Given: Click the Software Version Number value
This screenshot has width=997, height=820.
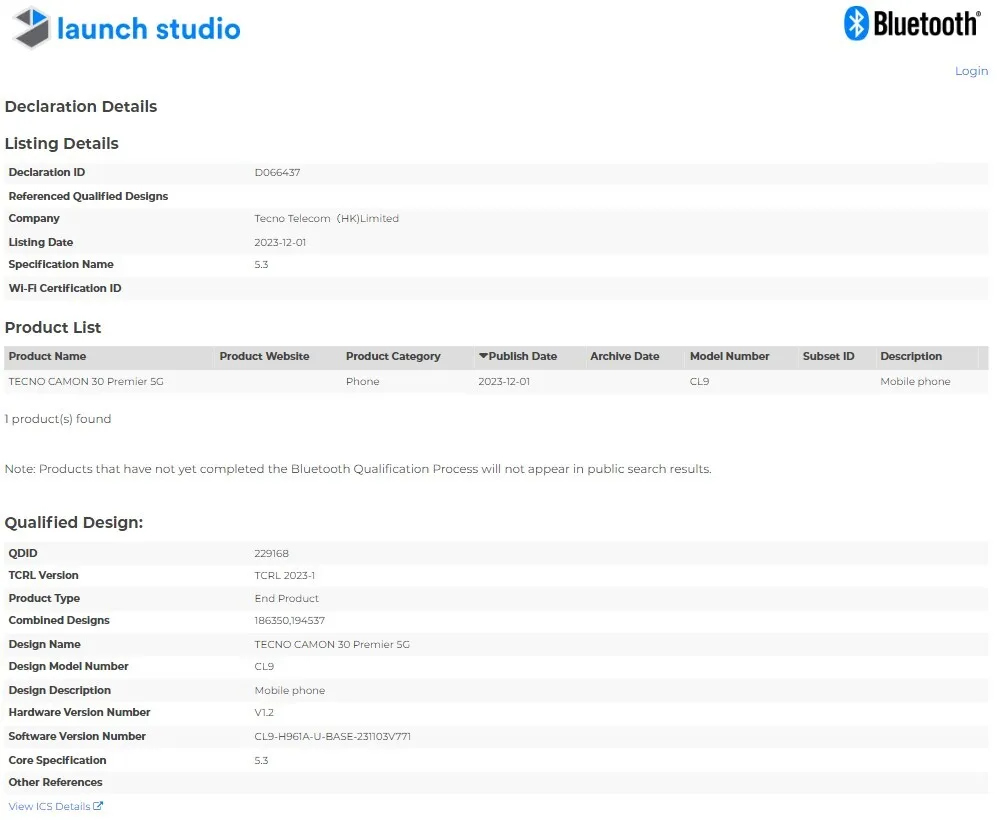Looking at the screenshot, I should (x=332, y=736).
